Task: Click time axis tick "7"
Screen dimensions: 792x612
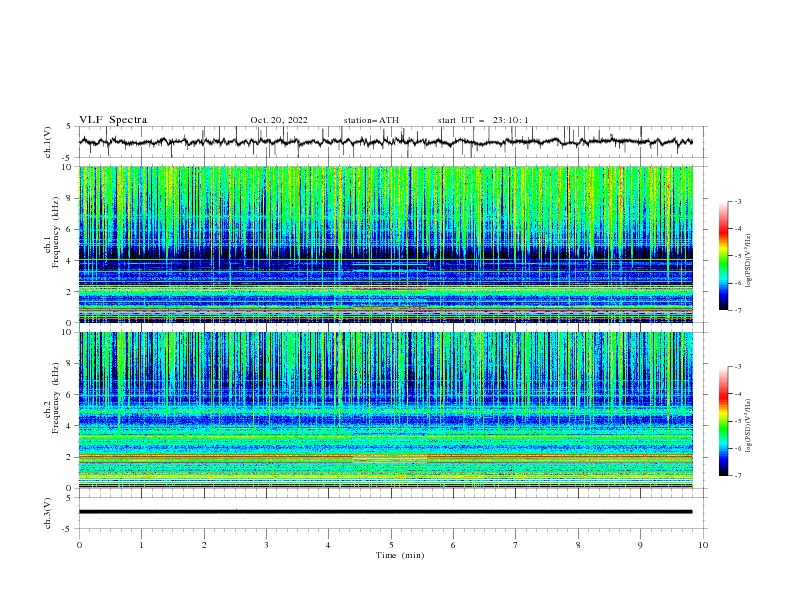Action: coord(516,545)
